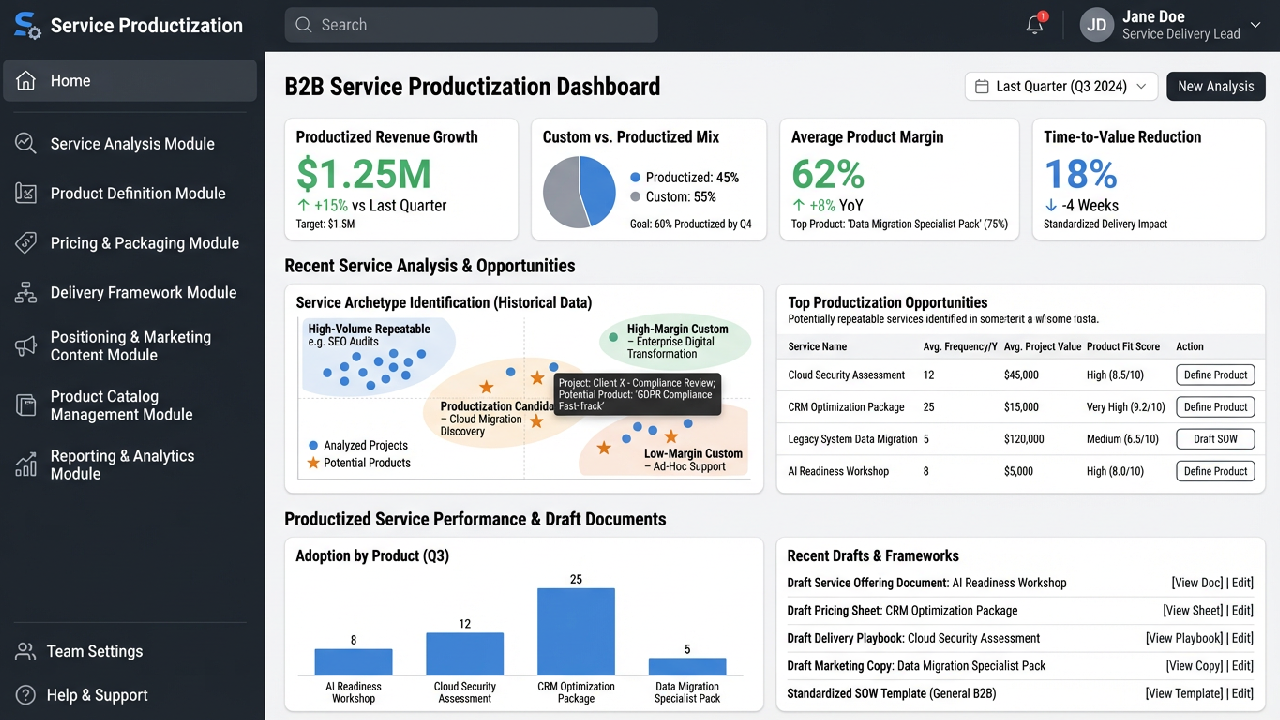
Task: Go to Home in the sidebar
Action: pyautogui.click(x=130, y=81)
